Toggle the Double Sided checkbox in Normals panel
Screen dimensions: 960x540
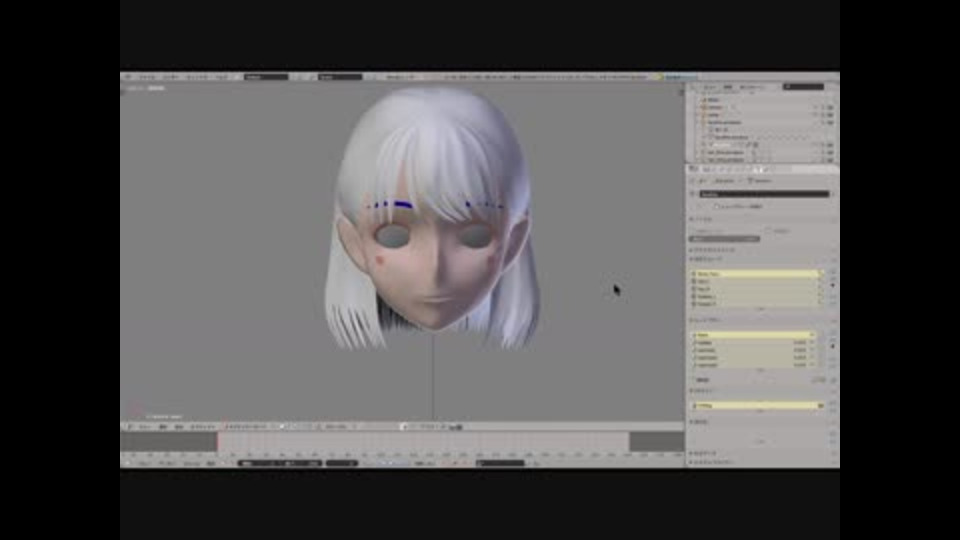770,231
